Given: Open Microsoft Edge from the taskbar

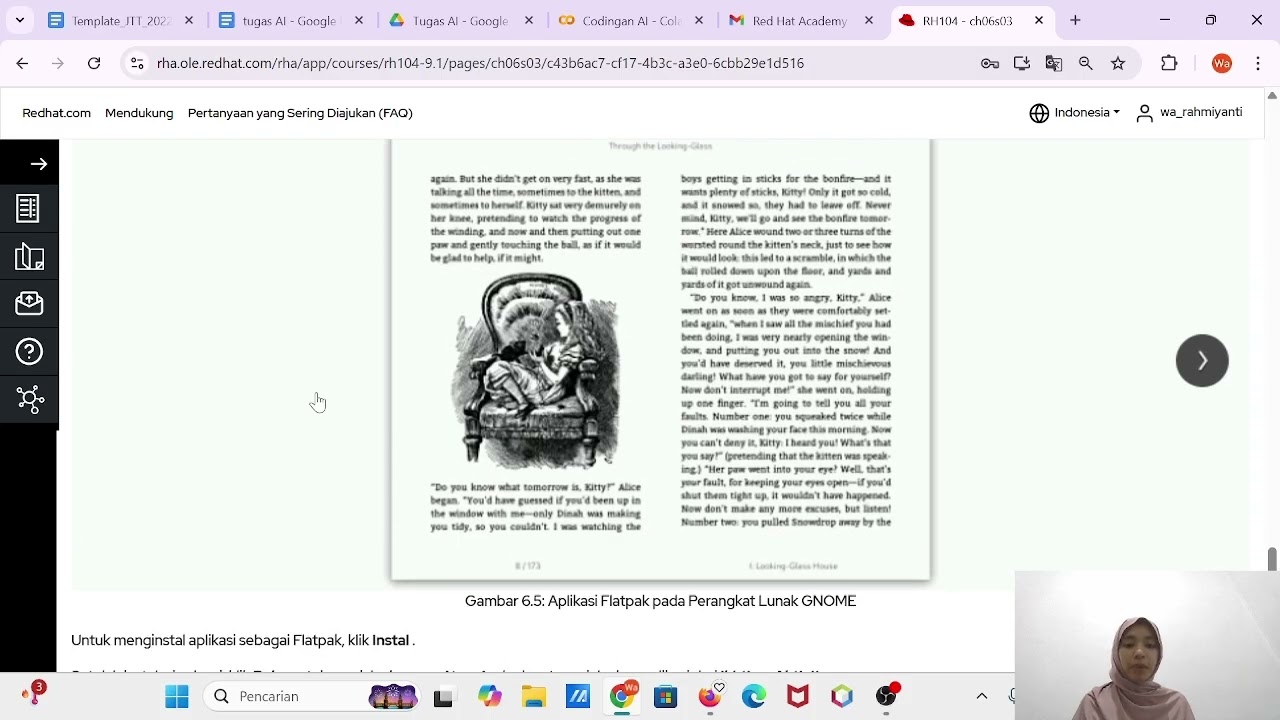Looking at the screenshot, I should point(753,696).
